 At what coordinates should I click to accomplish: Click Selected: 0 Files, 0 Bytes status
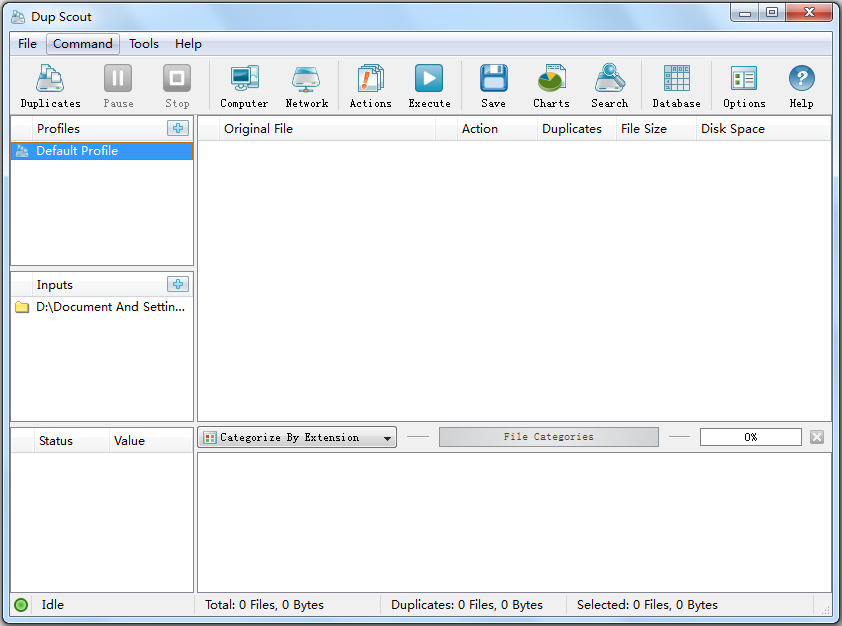647,605
